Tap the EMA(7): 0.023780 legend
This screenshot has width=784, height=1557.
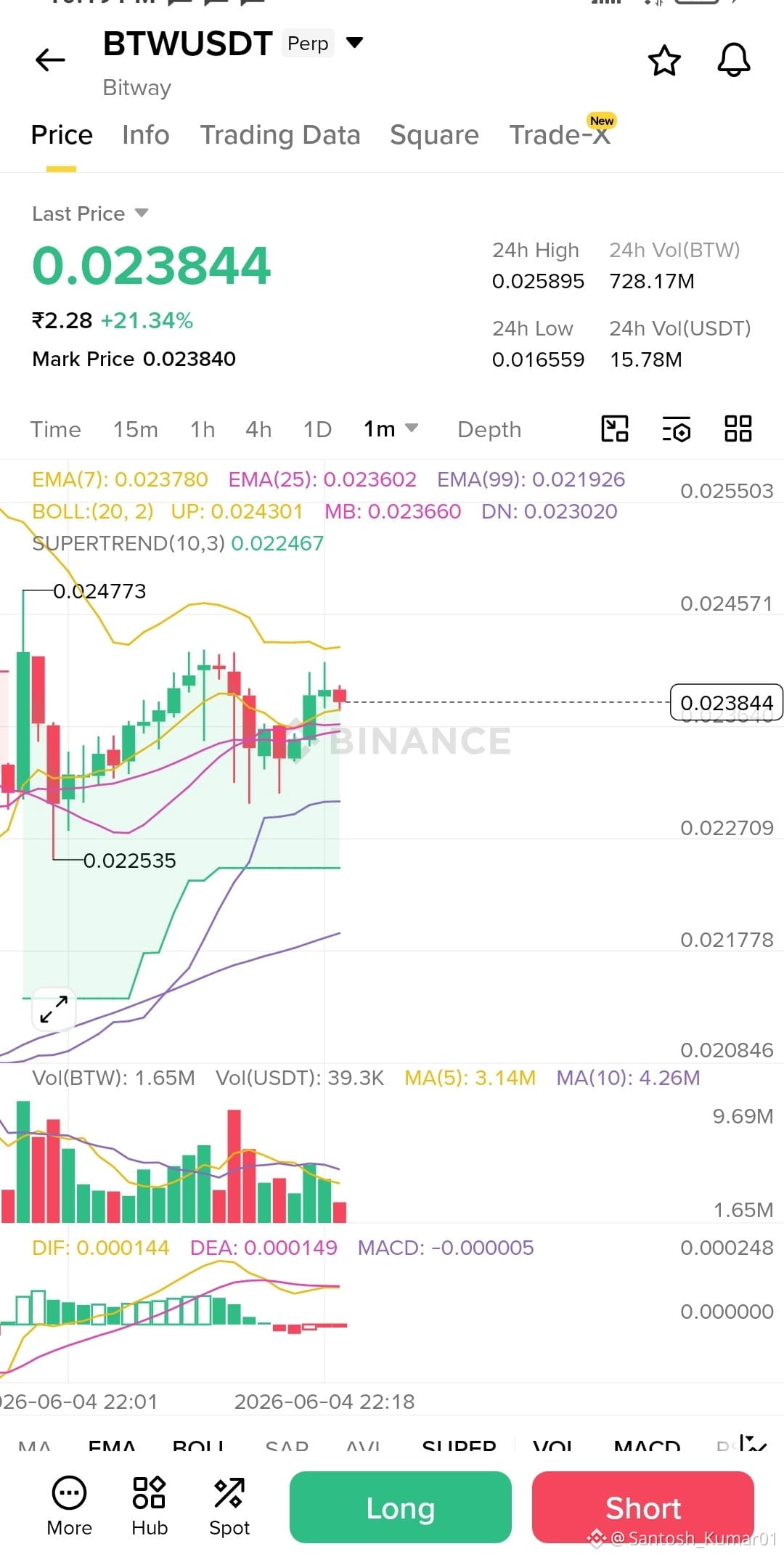pyautogui.click(x=120, y=479)
